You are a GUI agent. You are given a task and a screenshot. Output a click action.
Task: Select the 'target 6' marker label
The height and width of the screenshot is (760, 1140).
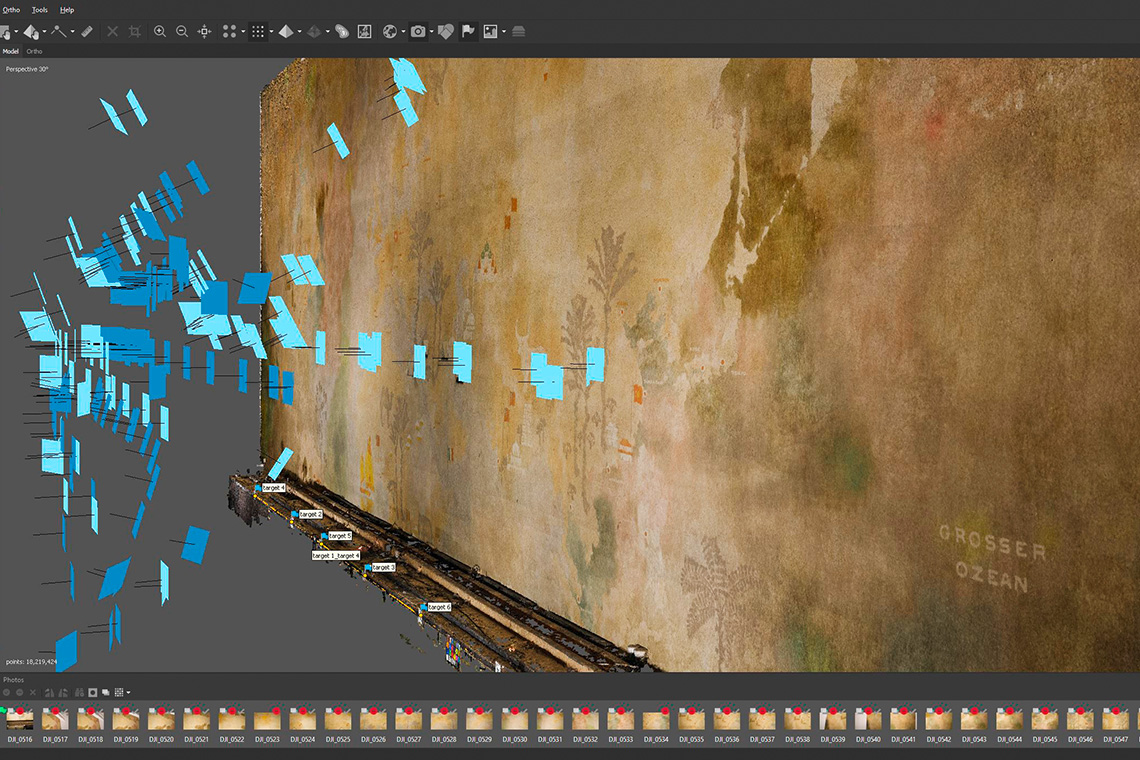(x=439, y=607)
